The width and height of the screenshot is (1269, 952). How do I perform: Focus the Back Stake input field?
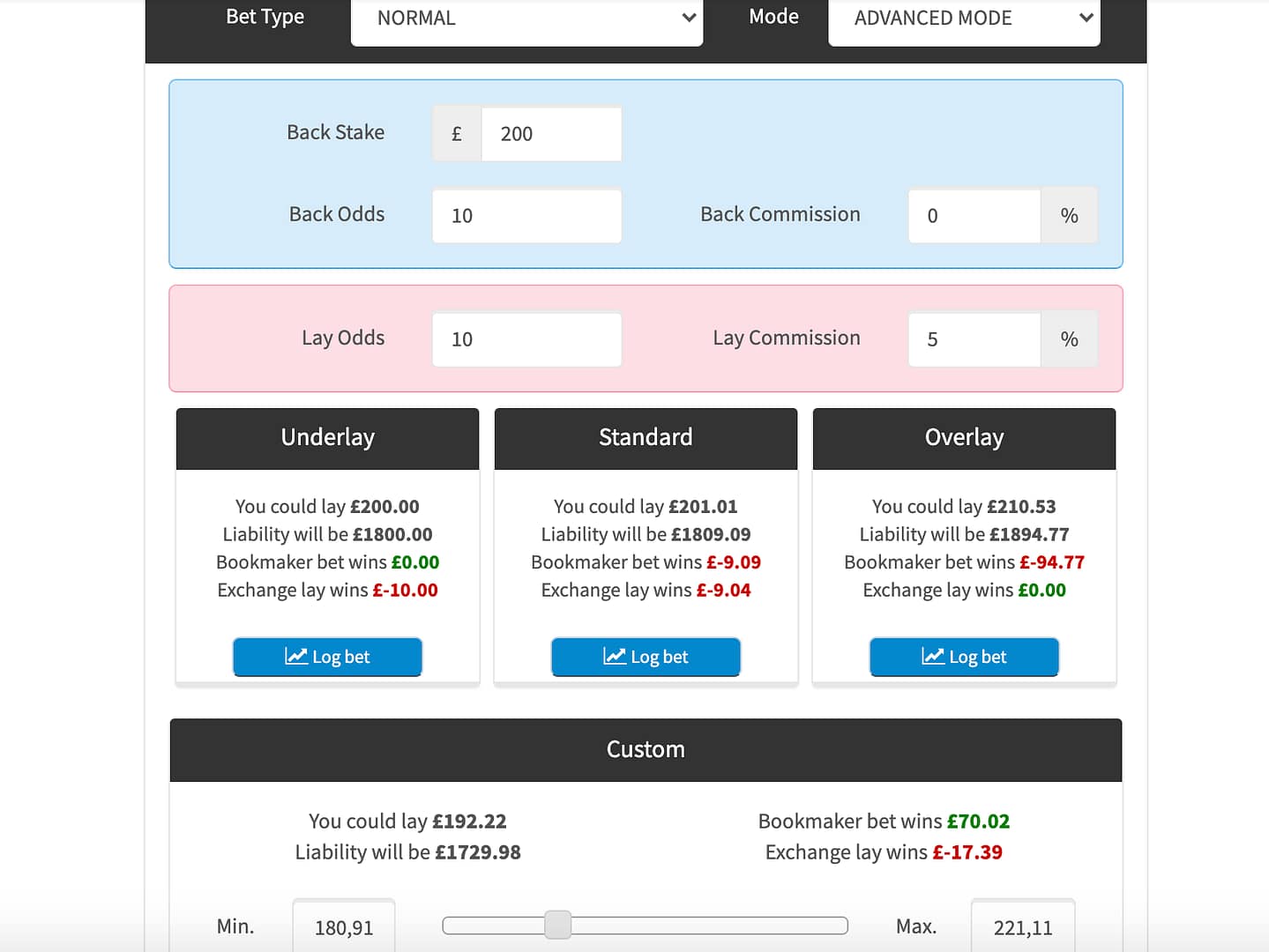click(550, 134)
